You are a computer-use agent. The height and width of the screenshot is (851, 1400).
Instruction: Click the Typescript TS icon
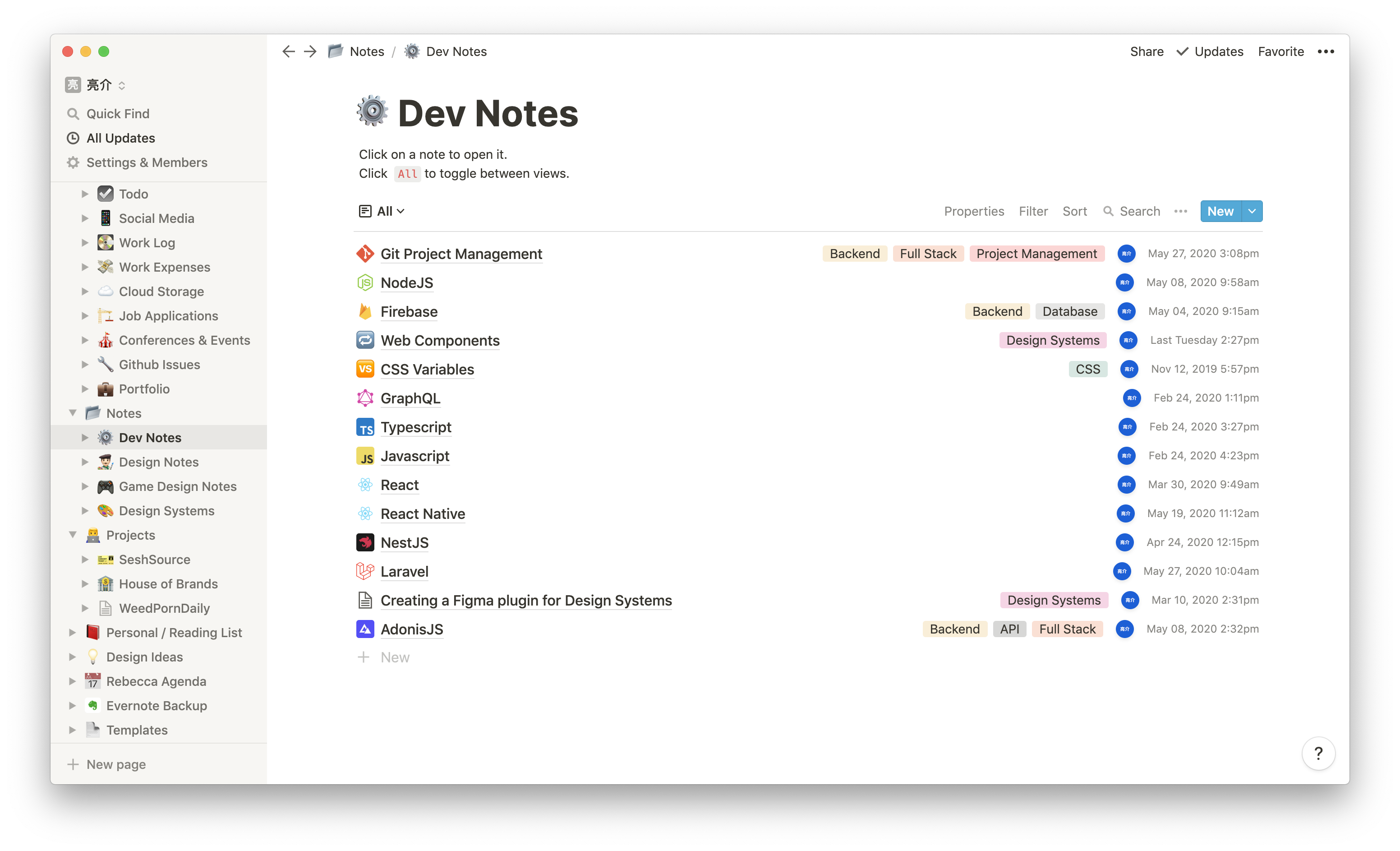(x=365, y=427)
